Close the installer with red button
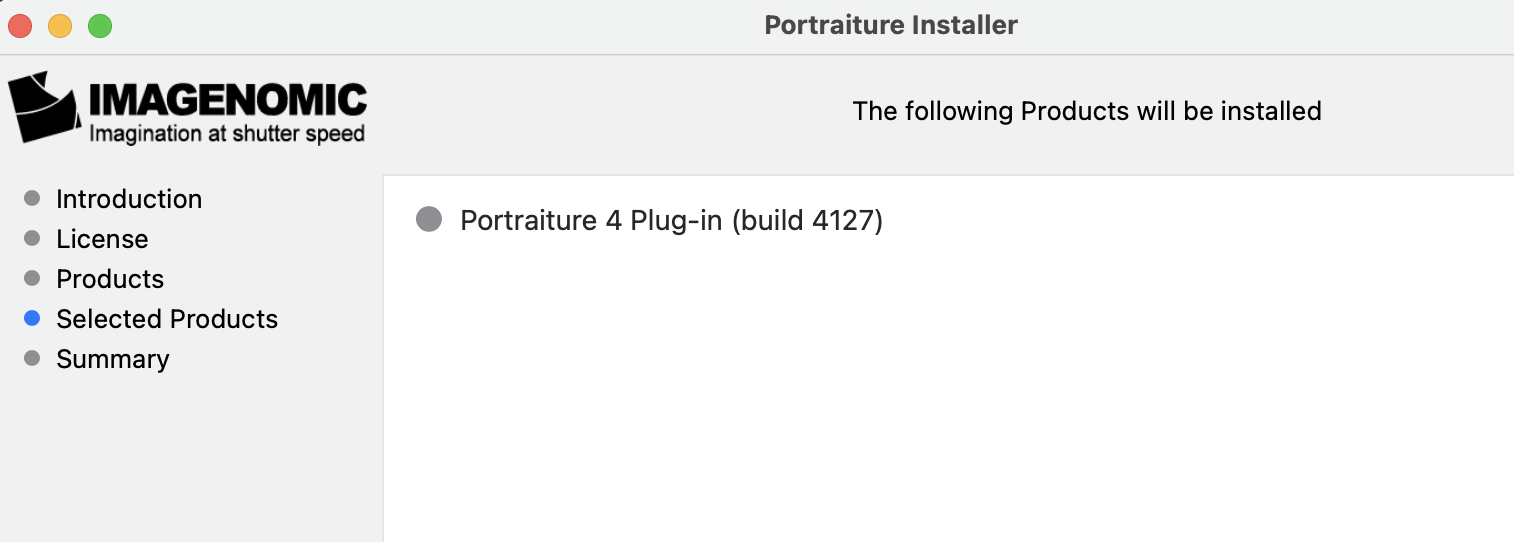 click(x=20, y=26)
